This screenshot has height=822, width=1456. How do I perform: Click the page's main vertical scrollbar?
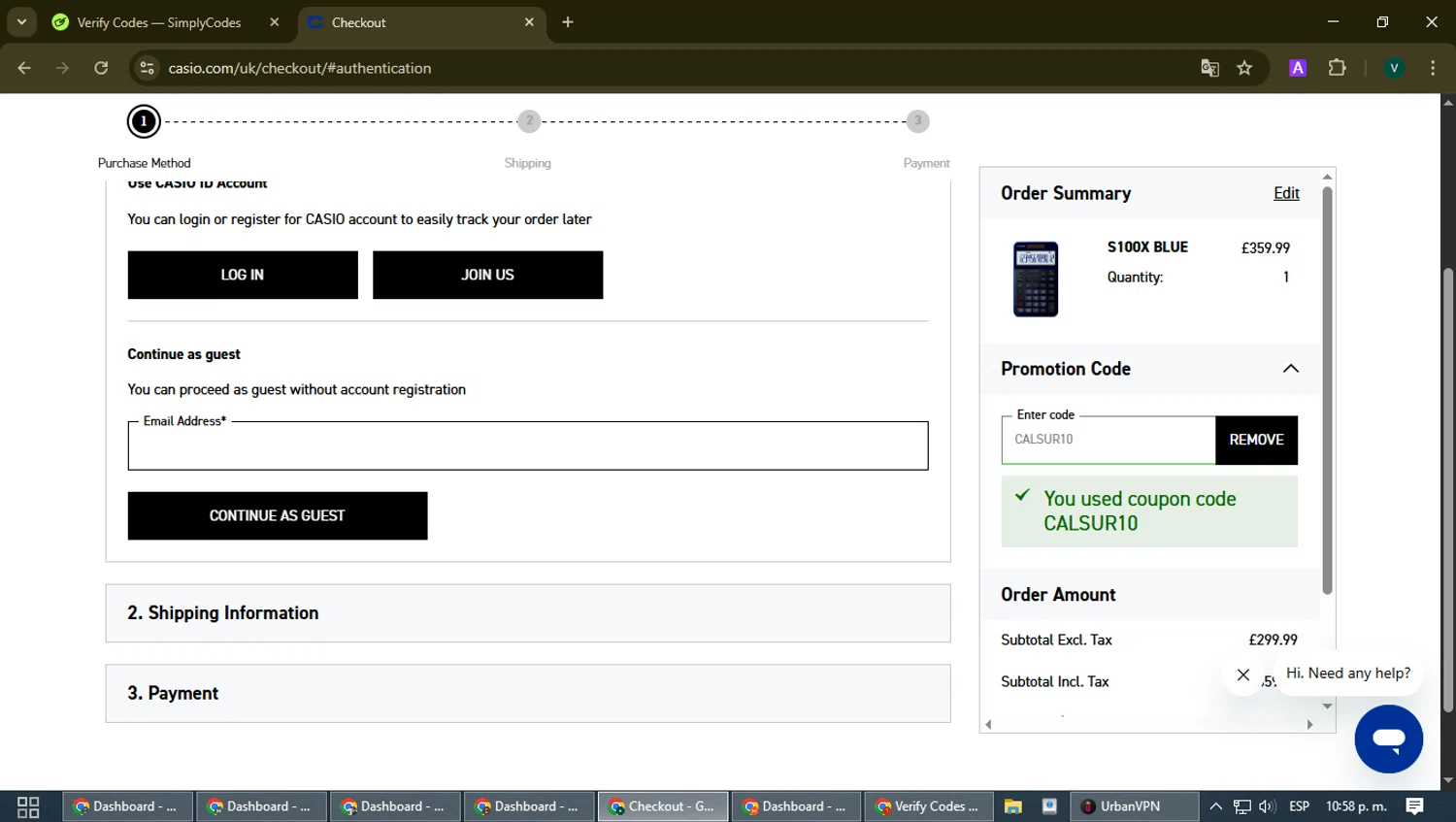coord(1447,490)
